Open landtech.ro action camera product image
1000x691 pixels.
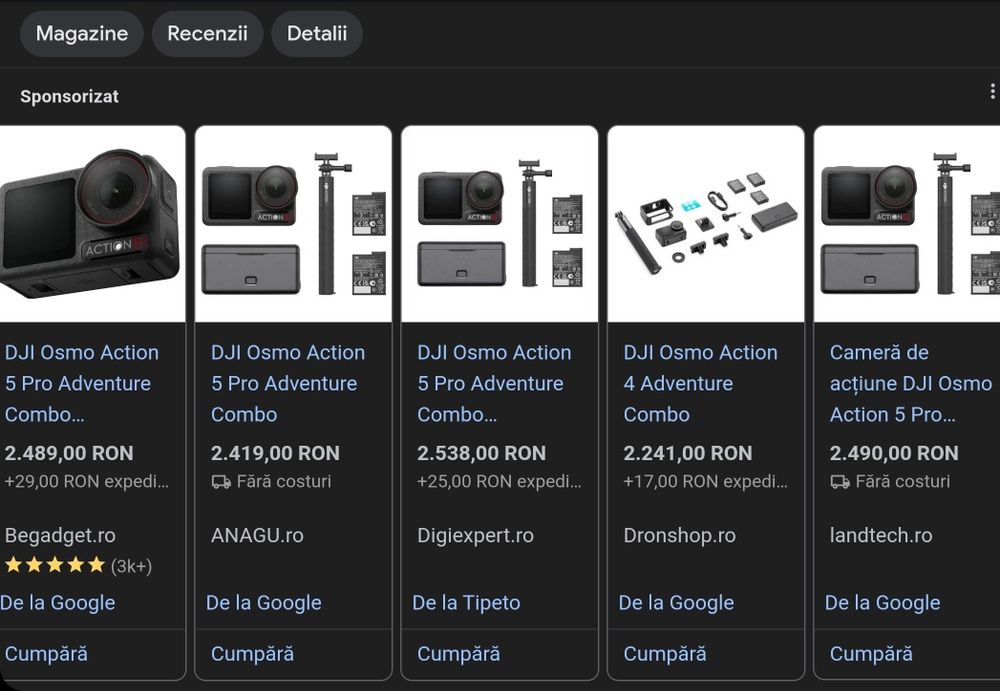click(x=907, y=223)
